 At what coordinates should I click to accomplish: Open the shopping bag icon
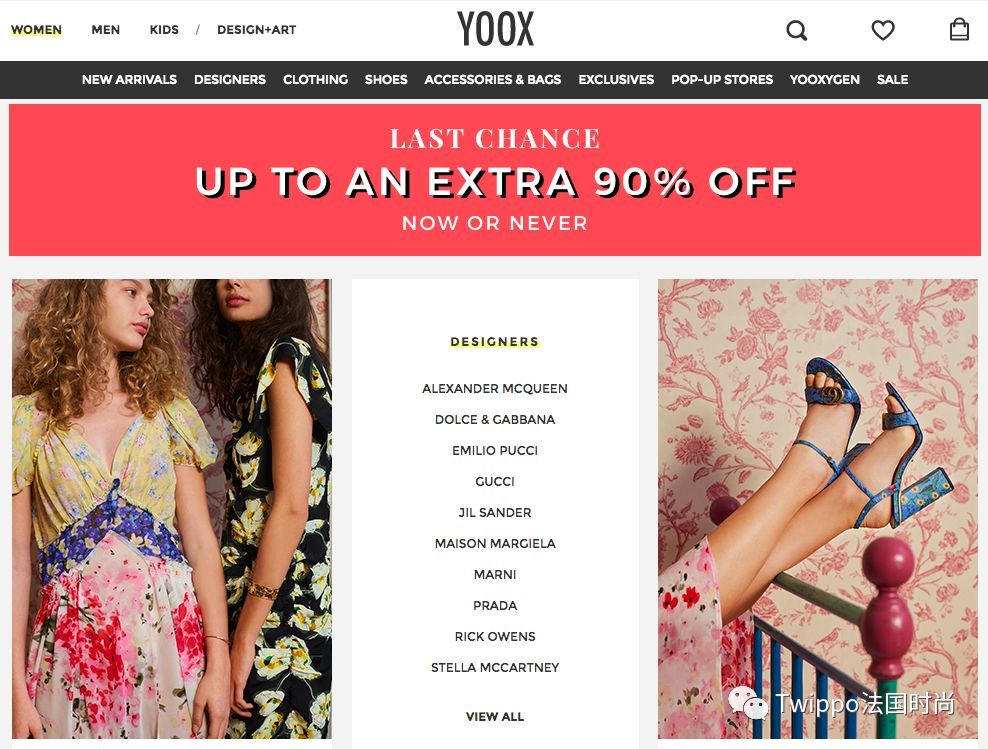[959, 30]
